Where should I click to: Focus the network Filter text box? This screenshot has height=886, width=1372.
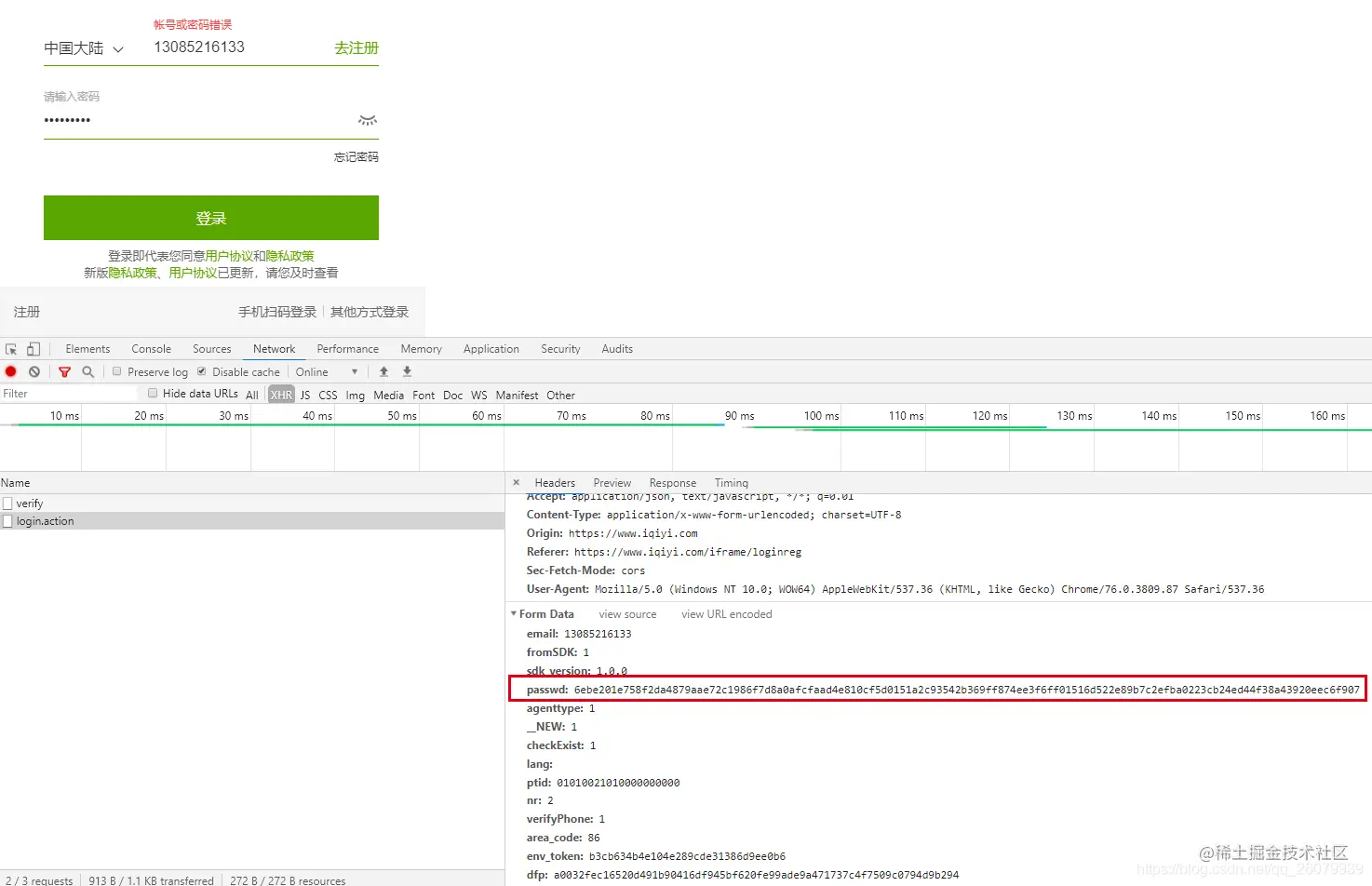[69, 394]
